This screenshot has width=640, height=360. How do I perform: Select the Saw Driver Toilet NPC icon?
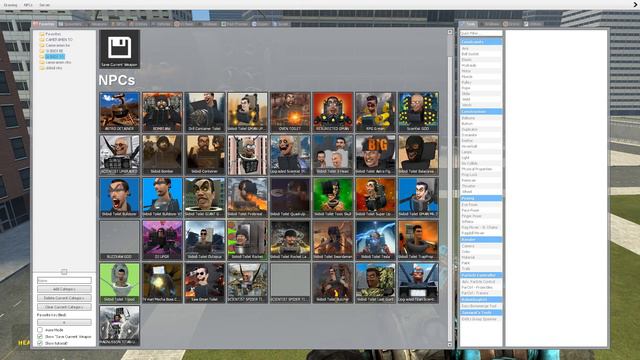[x=205, y=283]
